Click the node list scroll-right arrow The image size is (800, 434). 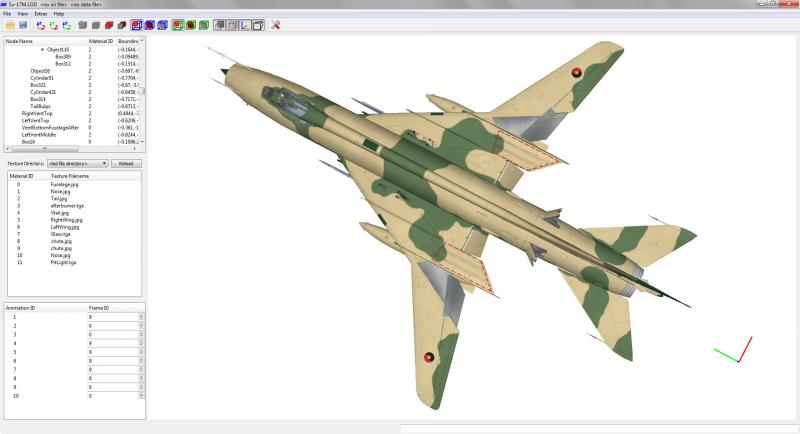point(135,149)
